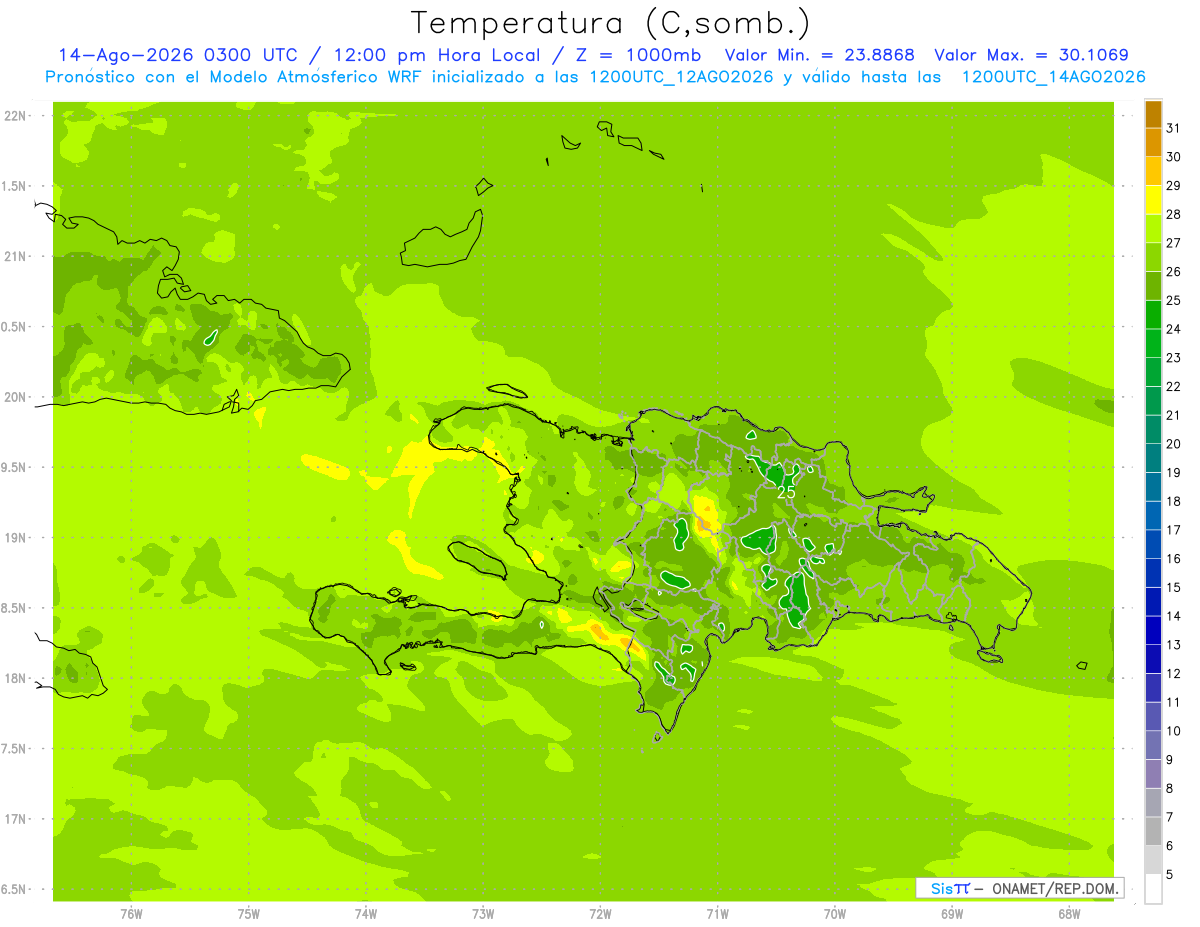
Task: Click the 76W longitude axis label
Action: click(131, 914)
